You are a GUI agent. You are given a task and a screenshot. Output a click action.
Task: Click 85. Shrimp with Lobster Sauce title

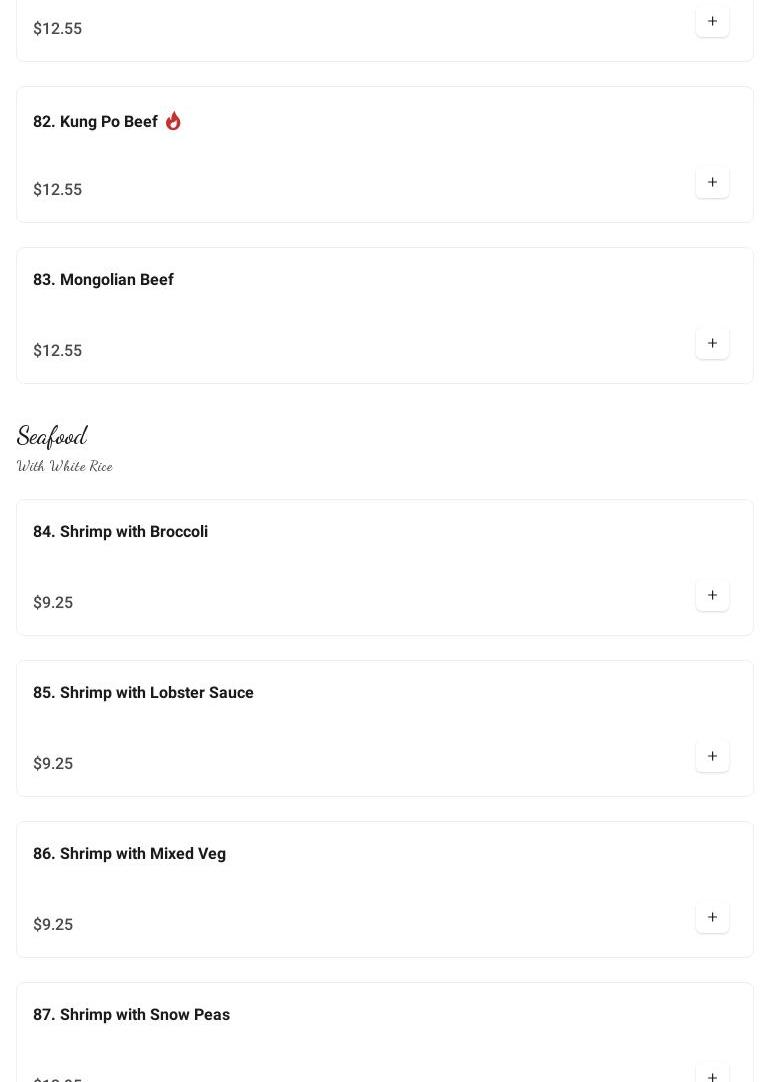(143, 693)
